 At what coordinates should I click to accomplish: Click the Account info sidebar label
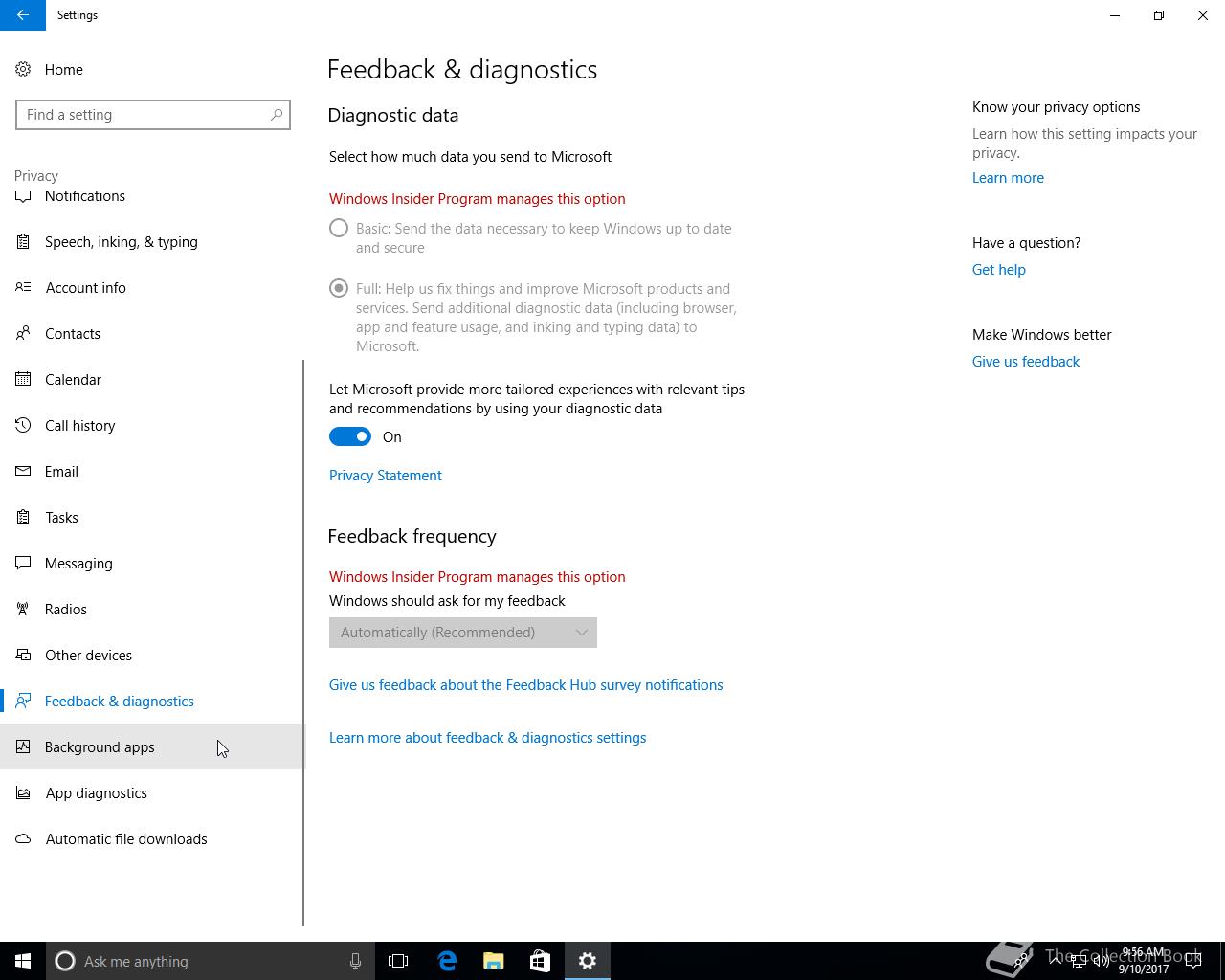pyautogui.click(x=86, y=288)
